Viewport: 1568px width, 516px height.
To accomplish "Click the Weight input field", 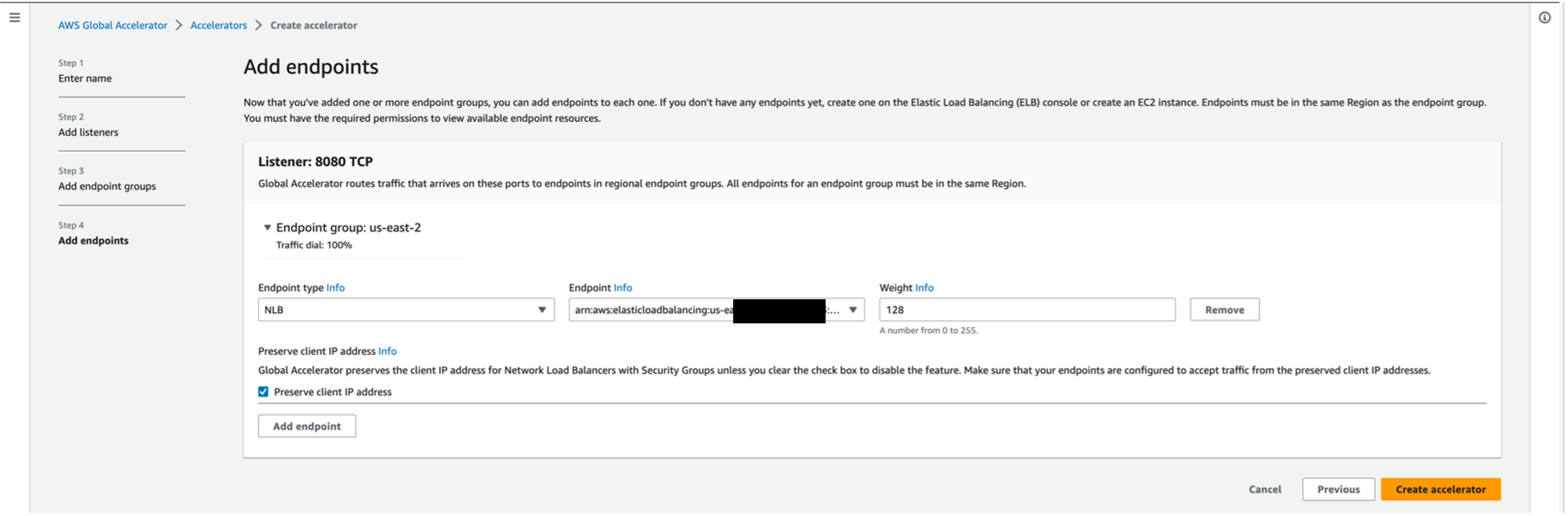I will point(1026,310).
